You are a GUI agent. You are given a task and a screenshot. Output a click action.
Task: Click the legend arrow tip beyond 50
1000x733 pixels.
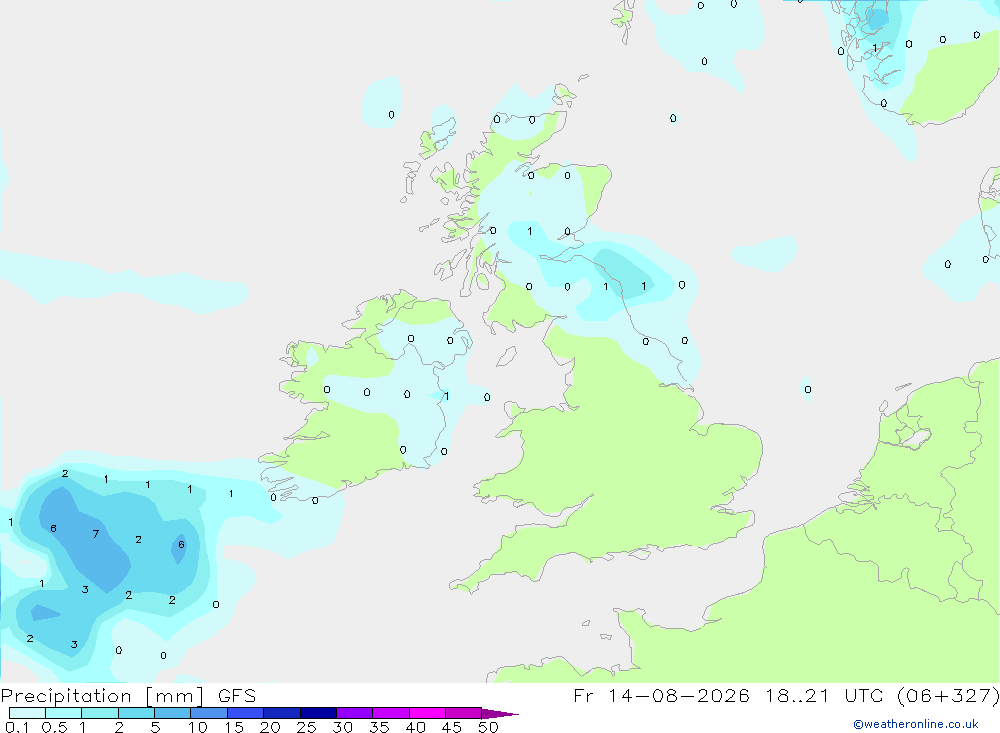pyautogui.click(x=500, y=713)
